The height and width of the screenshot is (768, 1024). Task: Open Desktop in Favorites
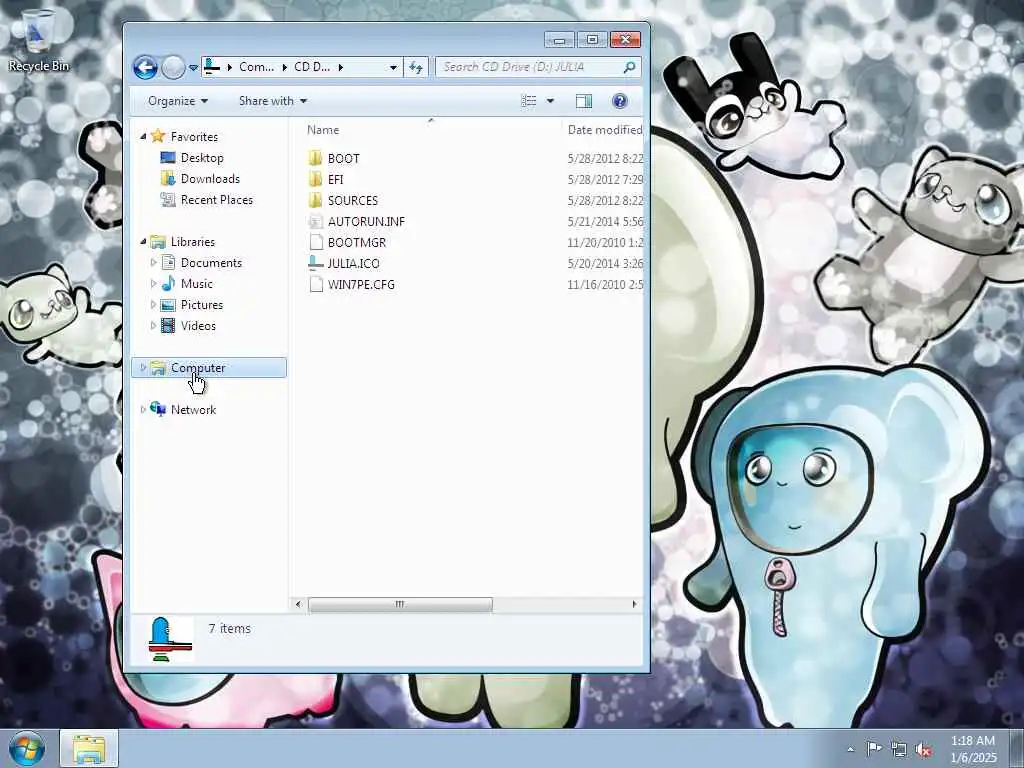(202, 157)
